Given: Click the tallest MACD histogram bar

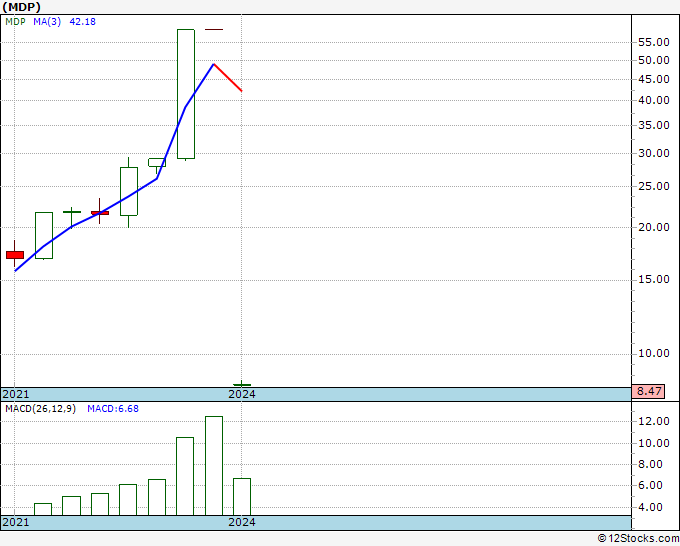Looking at the screenshot, I should 214,466.
